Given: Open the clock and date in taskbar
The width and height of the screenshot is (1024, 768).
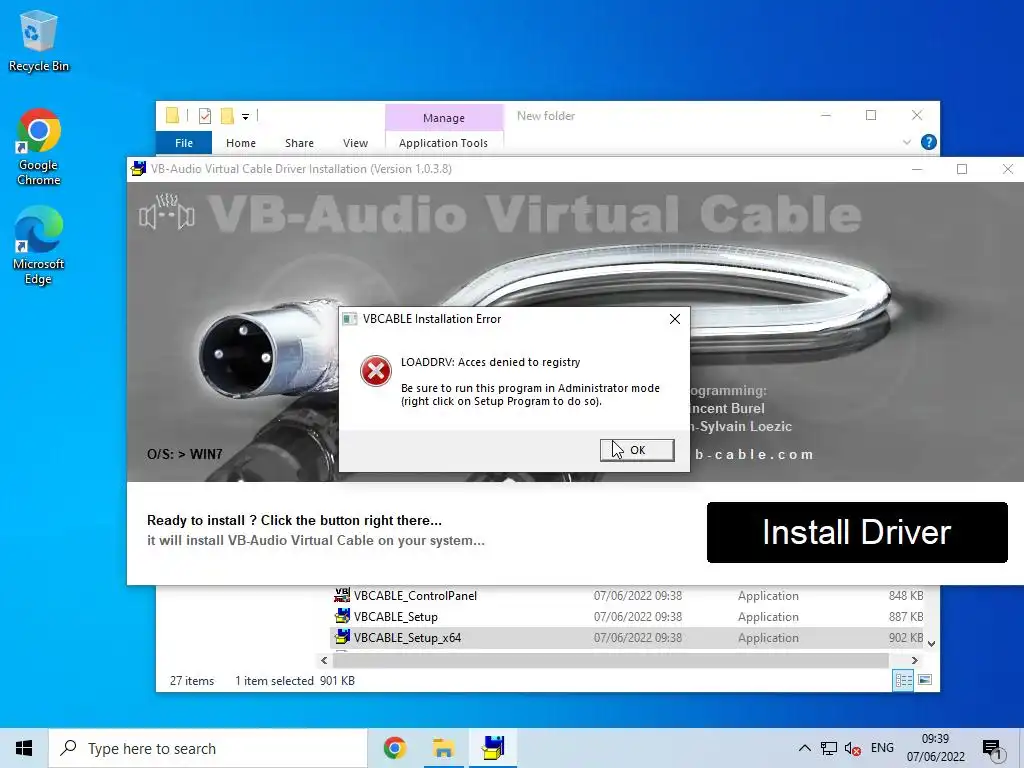Looking at the screenshot, I should coord(935,748).
